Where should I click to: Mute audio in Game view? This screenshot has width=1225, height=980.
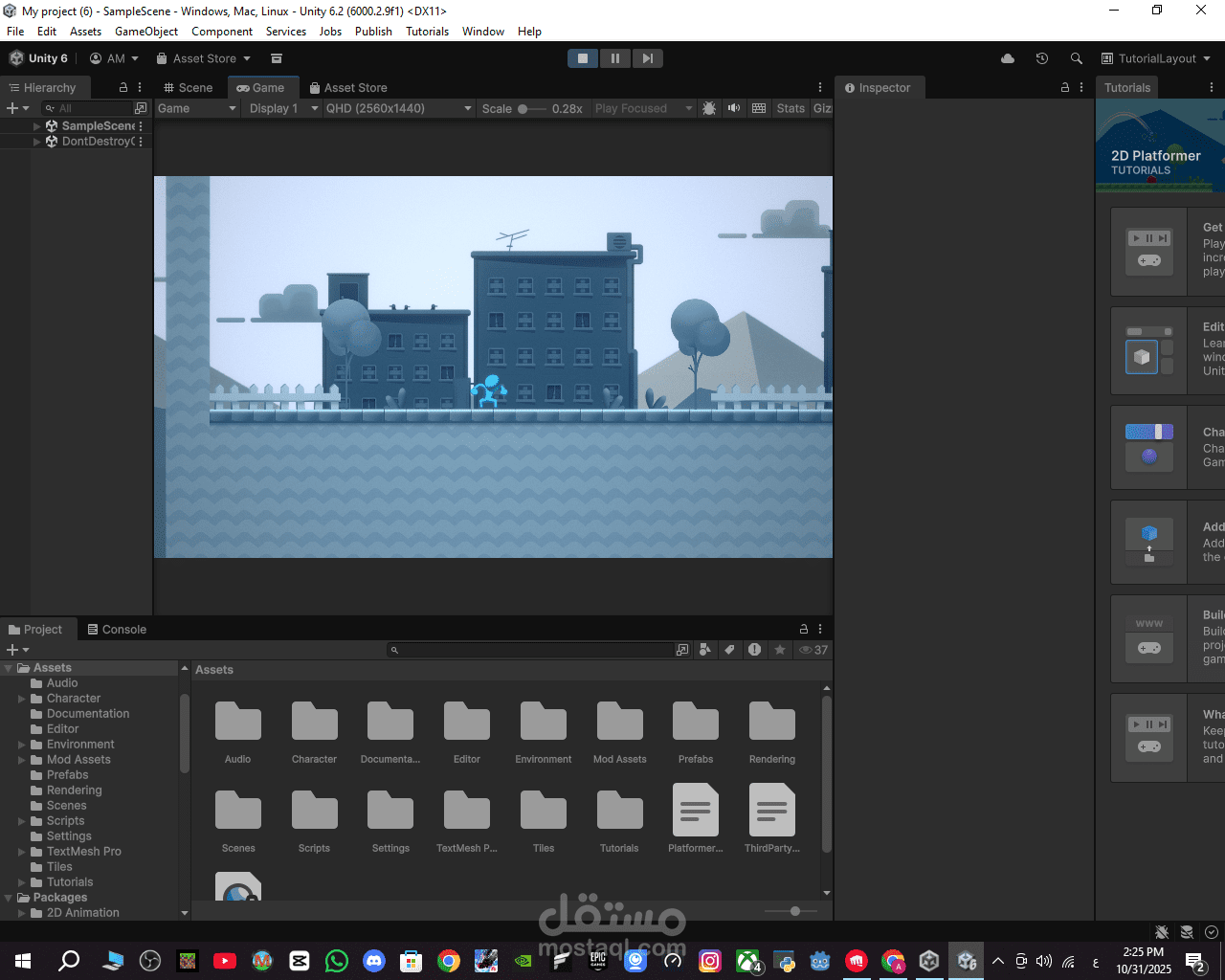click(x=734, y=108)
